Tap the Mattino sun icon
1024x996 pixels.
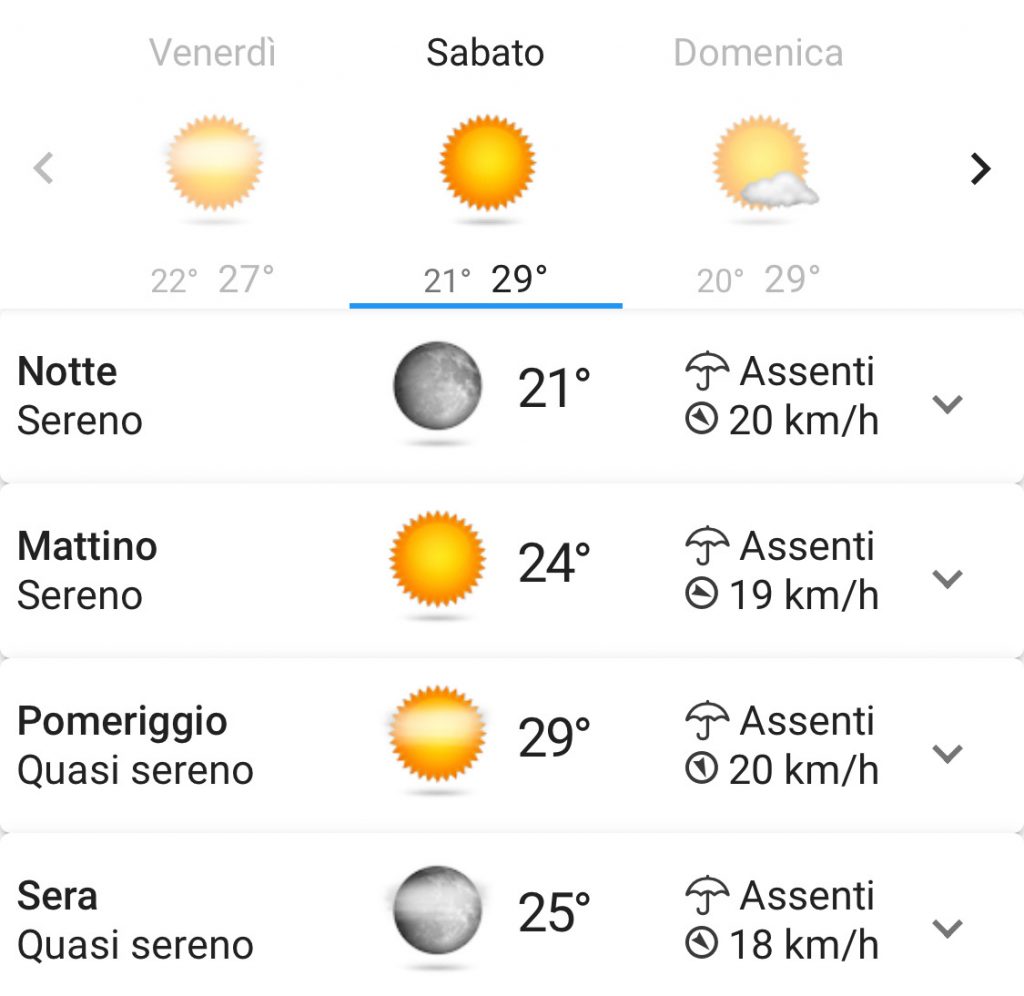[437, 560]
